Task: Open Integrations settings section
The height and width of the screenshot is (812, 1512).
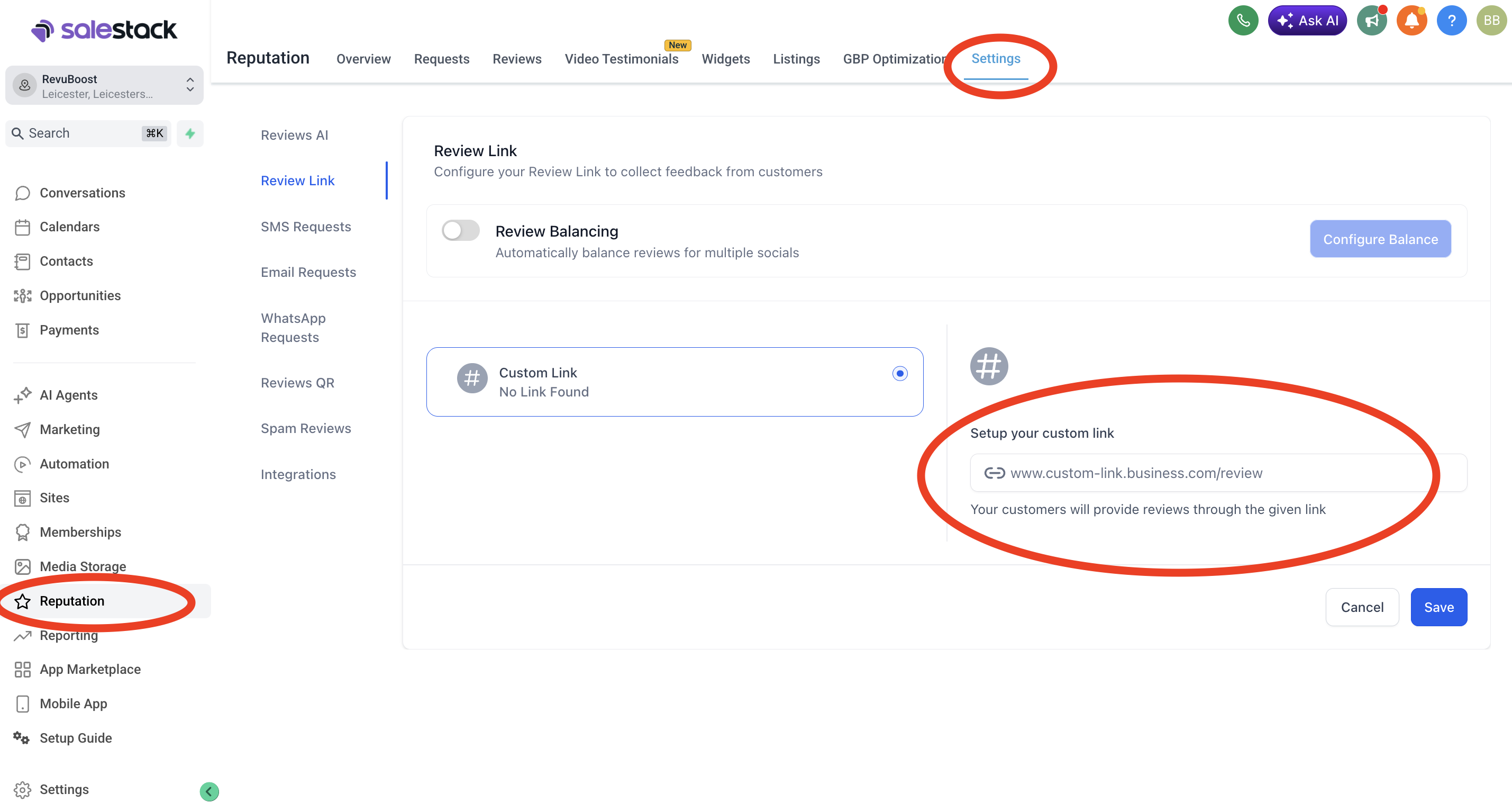Action: coord(298,474)
